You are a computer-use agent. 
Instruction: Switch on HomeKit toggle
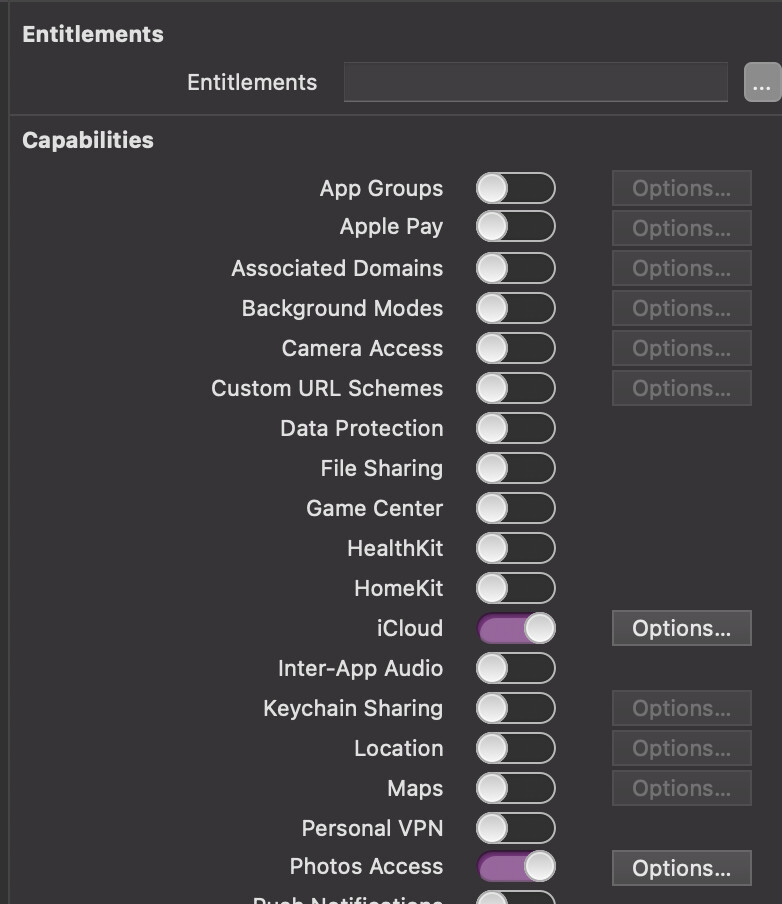[x=515, y=588]
